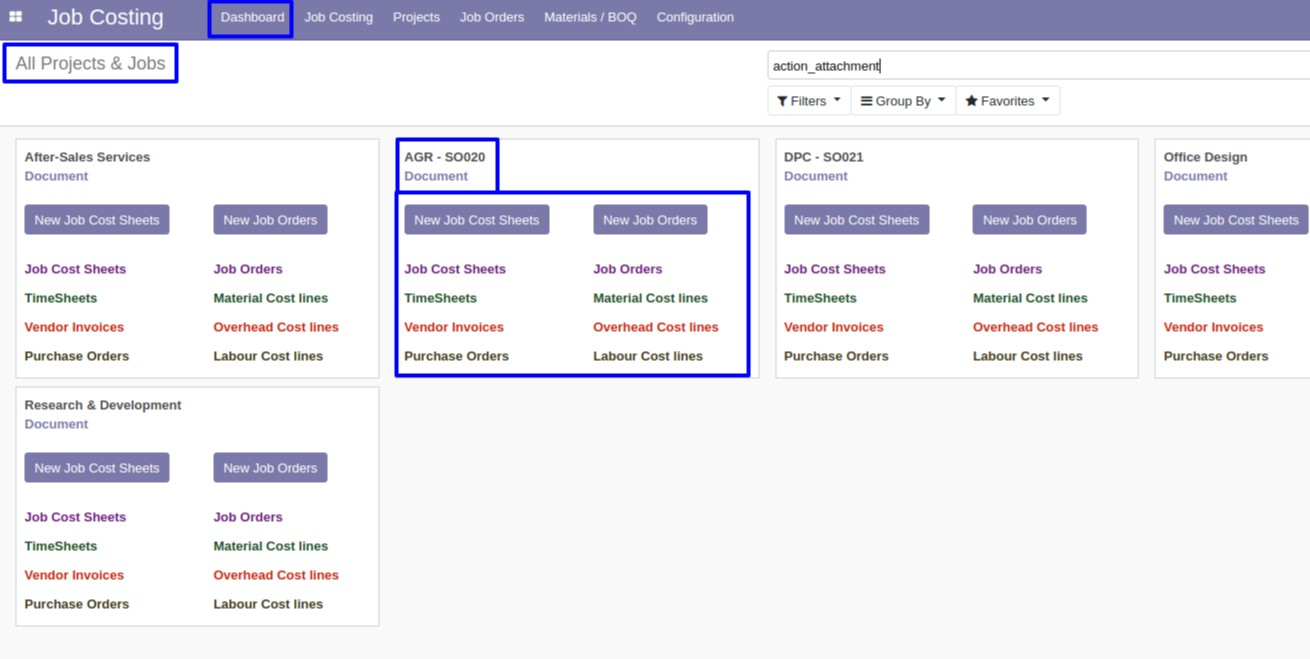This screenshot has height=659, width=1310.
Task: Open Vendor Invoices in AGR - SO020 card
Action: tap(454, 327)
